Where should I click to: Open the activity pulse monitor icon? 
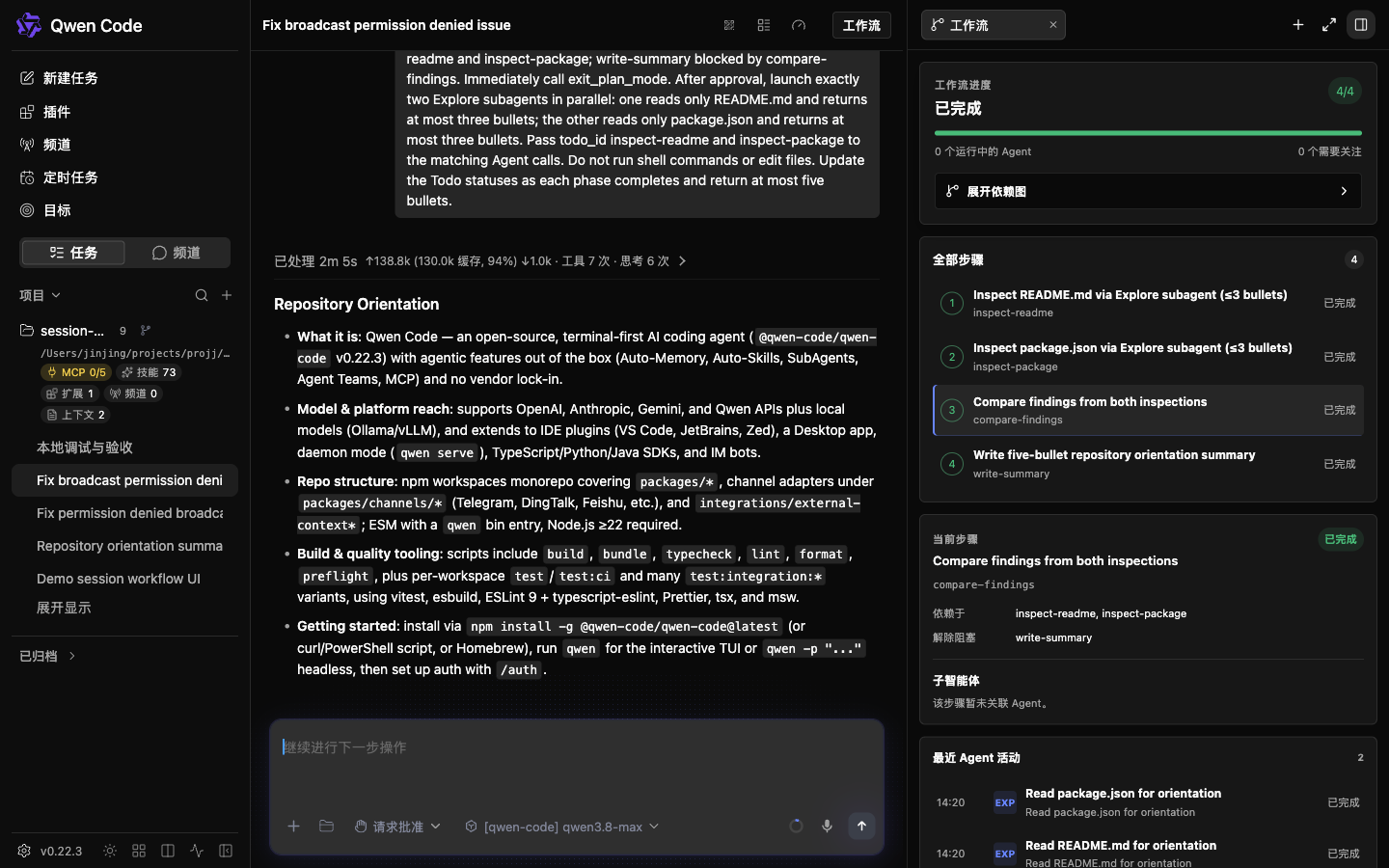coord(197,851)
